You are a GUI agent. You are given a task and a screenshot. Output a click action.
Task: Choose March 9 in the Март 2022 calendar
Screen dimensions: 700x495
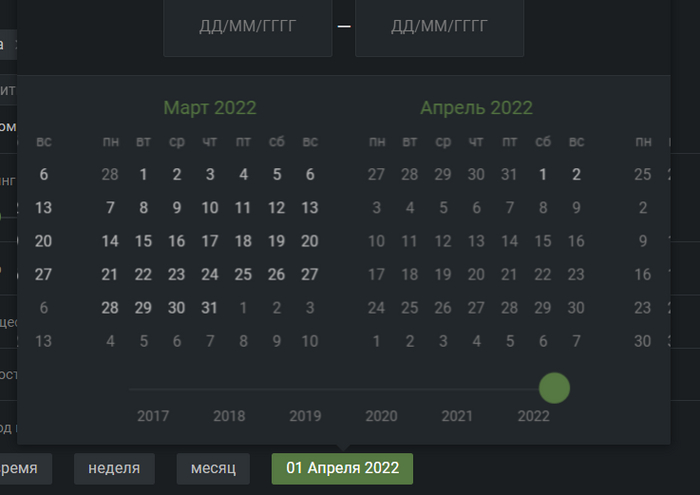click(177, 208)
